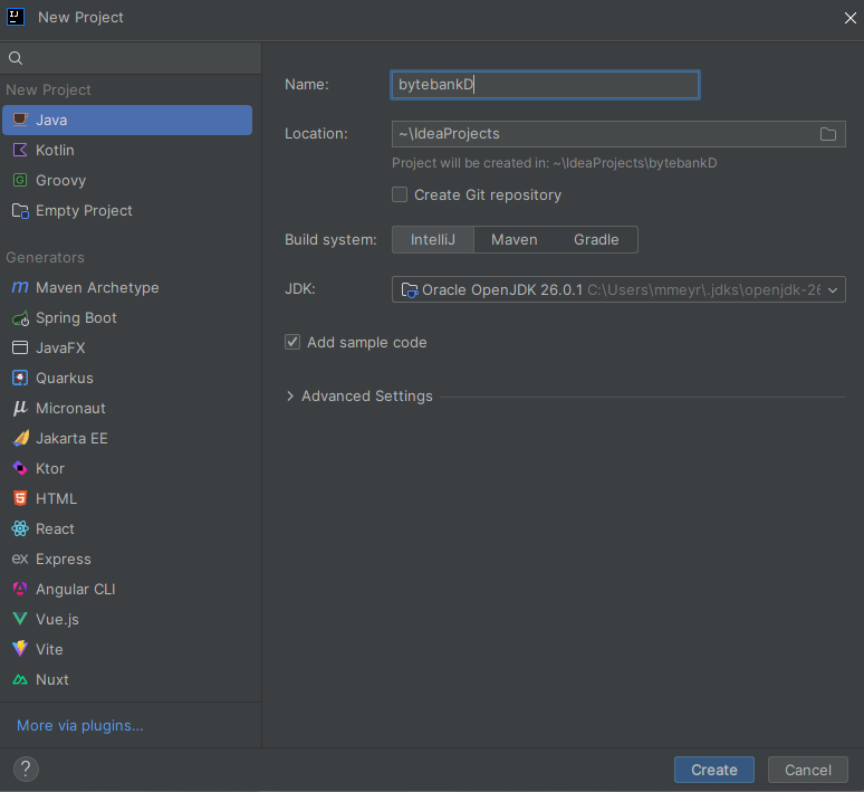This screenshot has height=792, width=864.
Task: Click the React atom icon
Action: point(20,529)
